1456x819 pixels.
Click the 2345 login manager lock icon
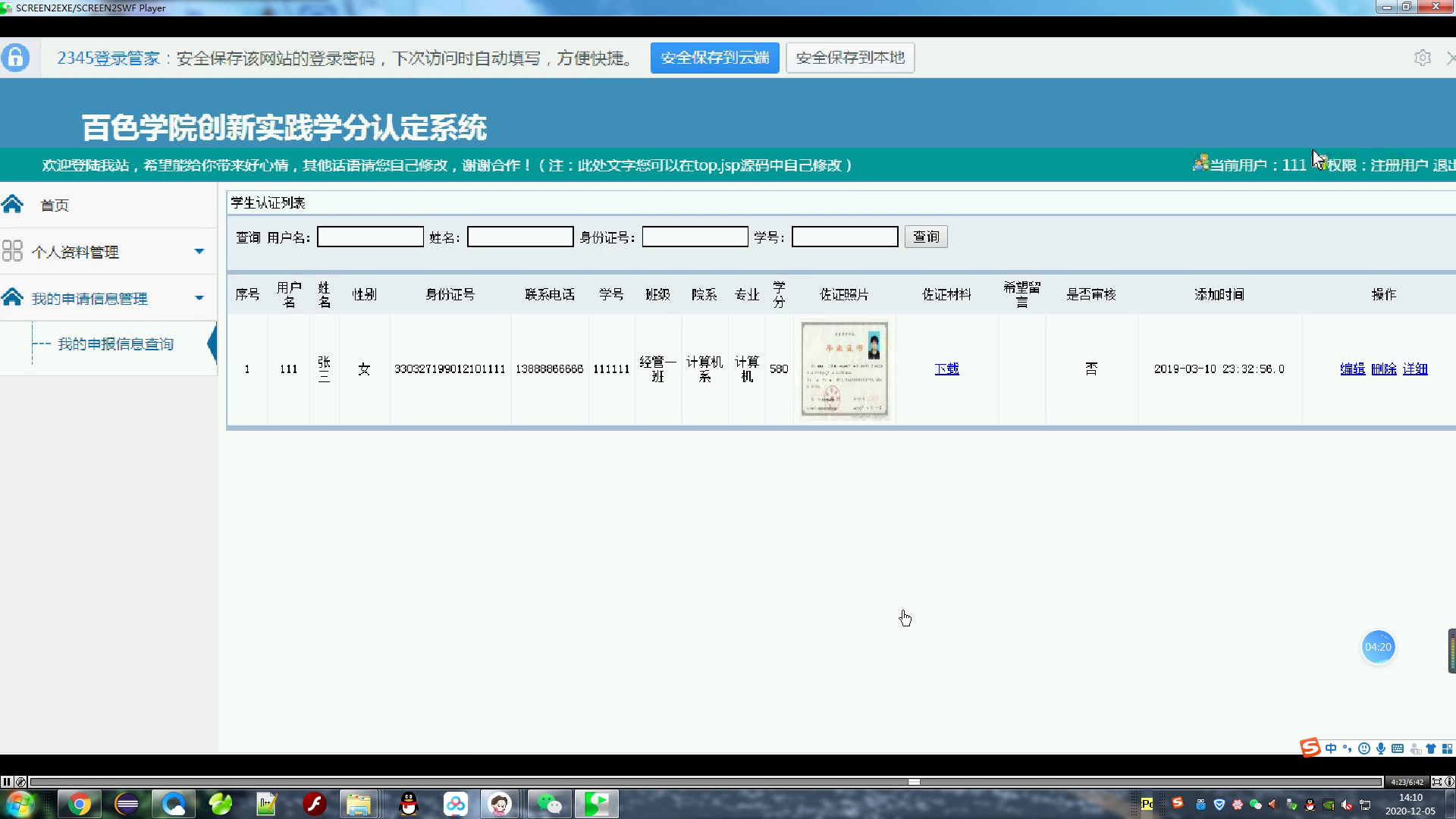point(15,58)
